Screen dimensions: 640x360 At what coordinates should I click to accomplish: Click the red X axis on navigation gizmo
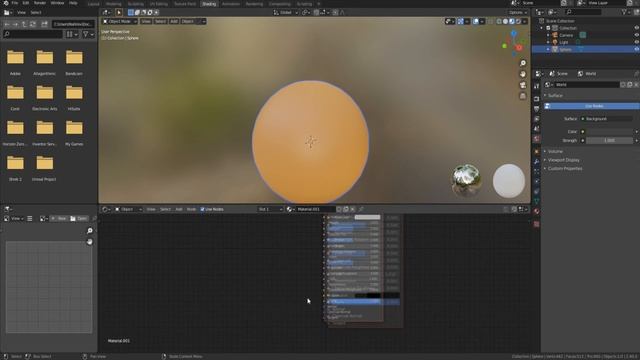pos(519,48)
